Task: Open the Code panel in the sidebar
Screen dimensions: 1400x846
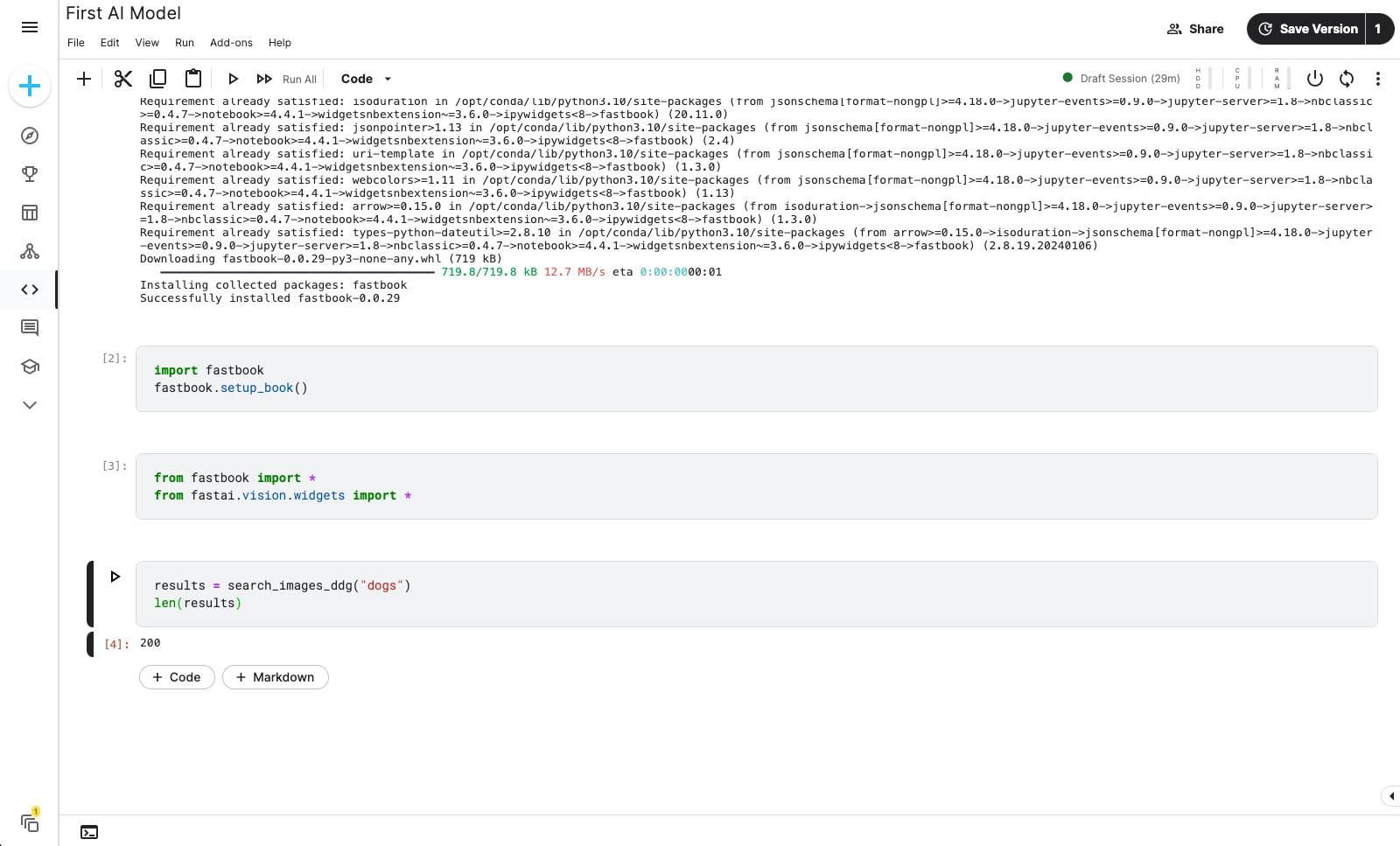Action: point(30,290)
